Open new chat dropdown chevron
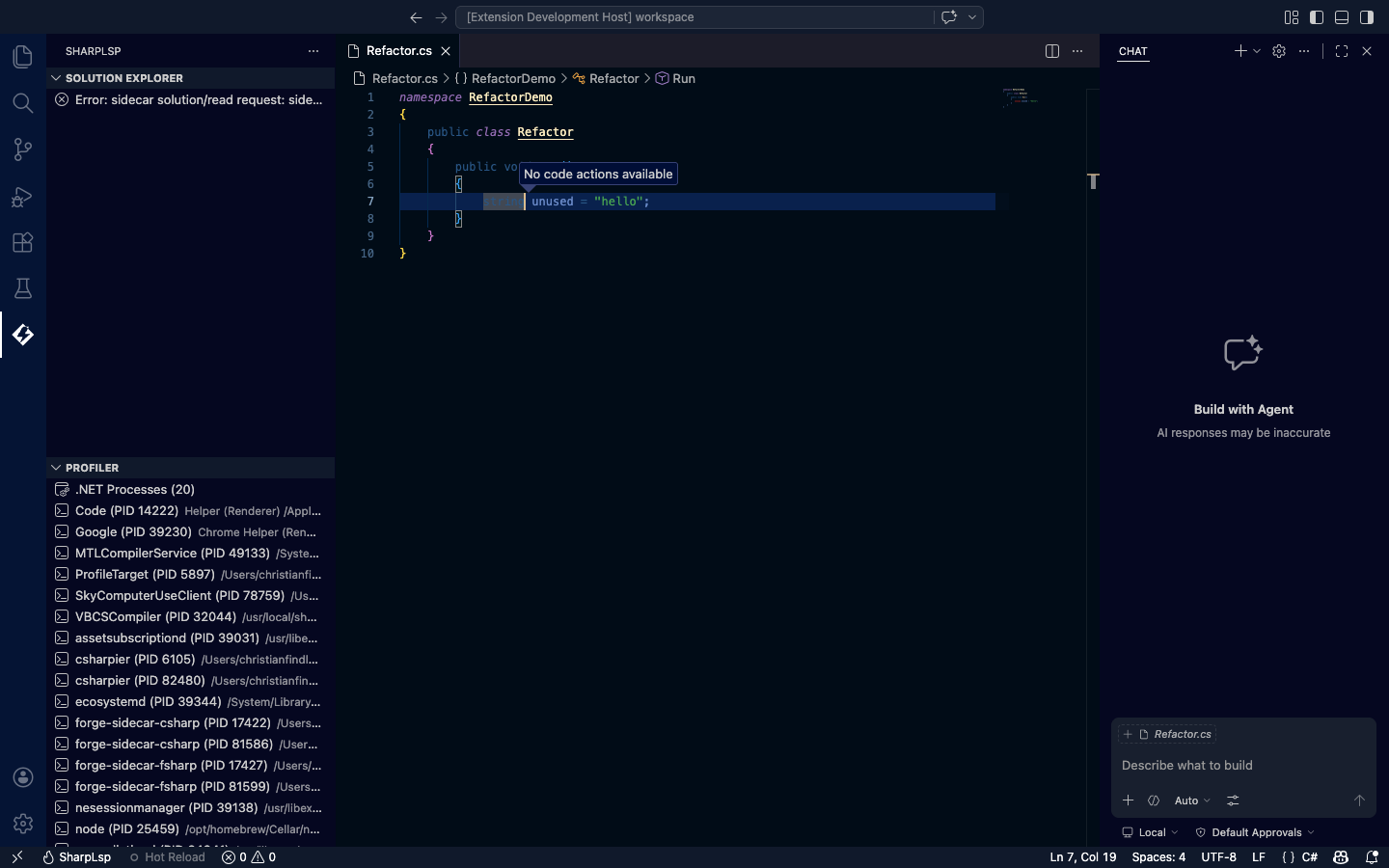Viewport: 1389px width, 868px height. click(x=1257, y=51)
